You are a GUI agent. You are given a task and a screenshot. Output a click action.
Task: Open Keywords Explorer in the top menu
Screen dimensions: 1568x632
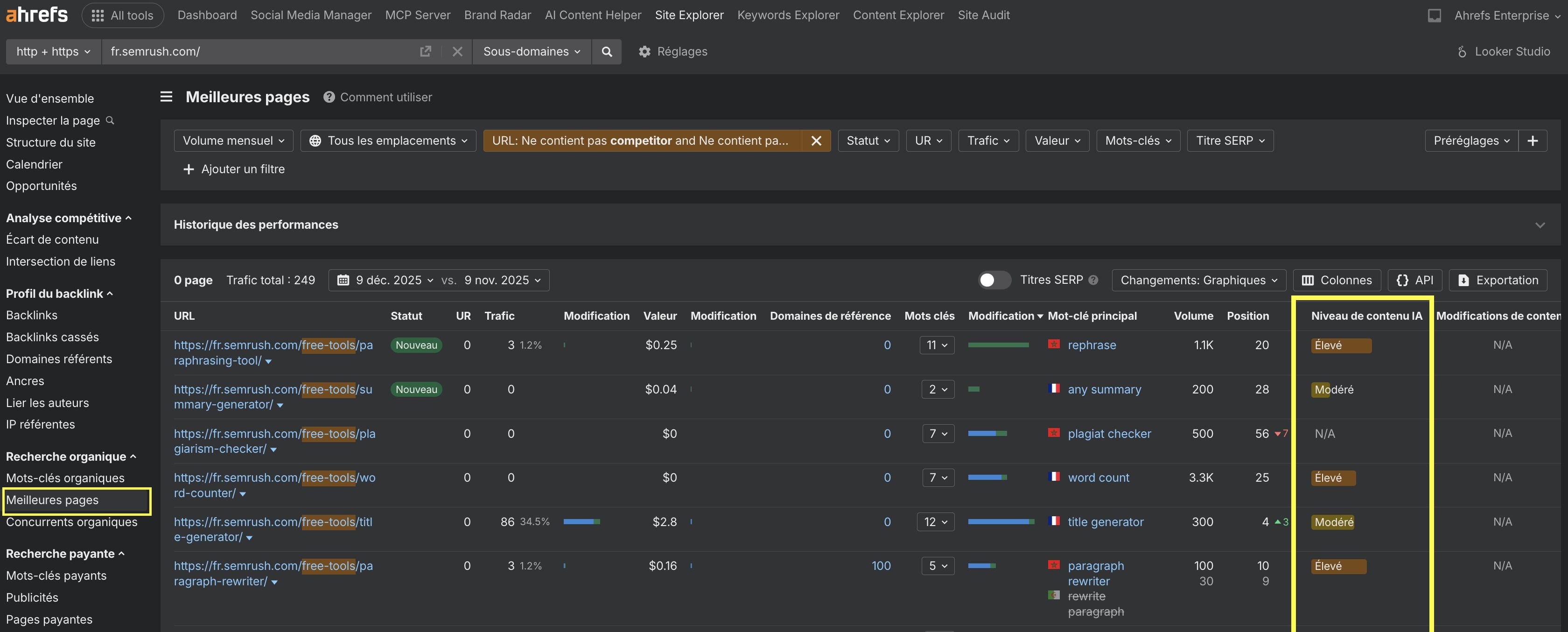788,15
